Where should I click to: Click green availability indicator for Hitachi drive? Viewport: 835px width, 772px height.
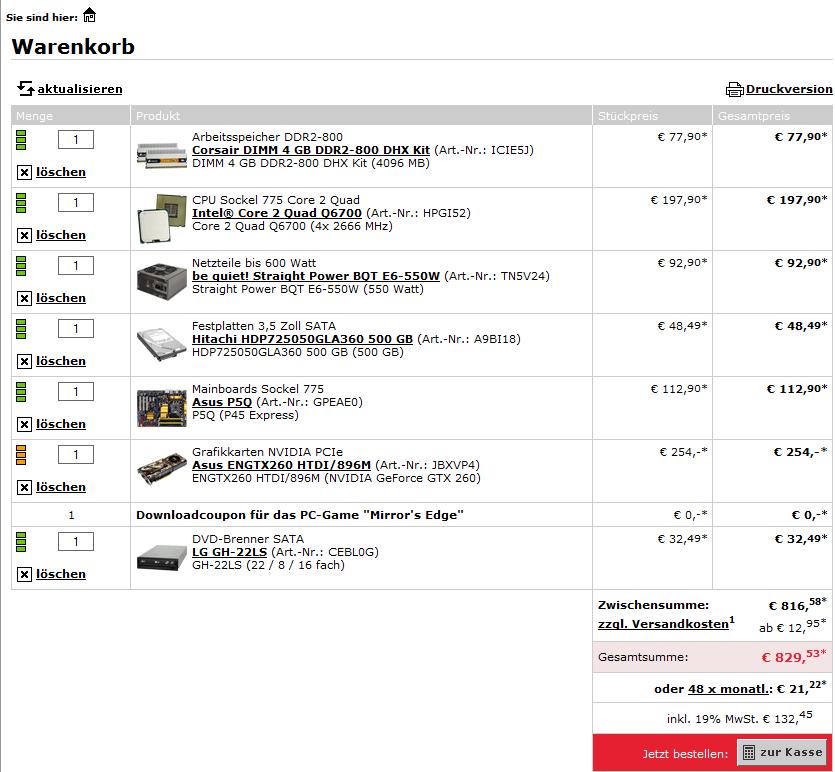pos(21,329)
